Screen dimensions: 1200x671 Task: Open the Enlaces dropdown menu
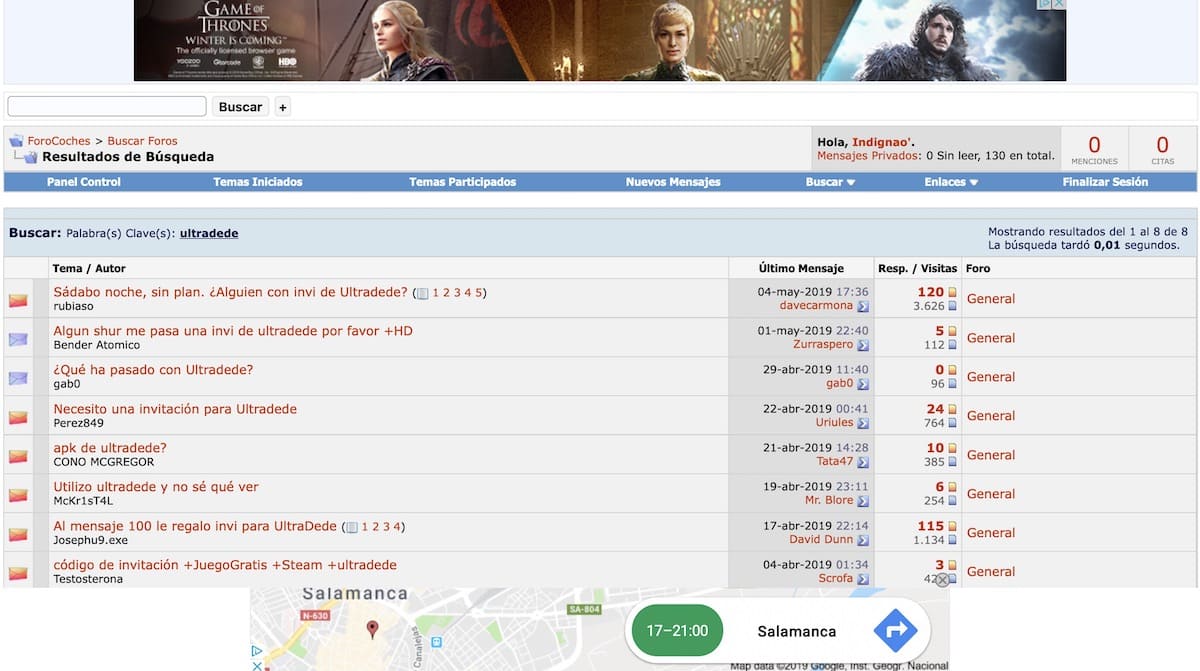coord(951,182)
